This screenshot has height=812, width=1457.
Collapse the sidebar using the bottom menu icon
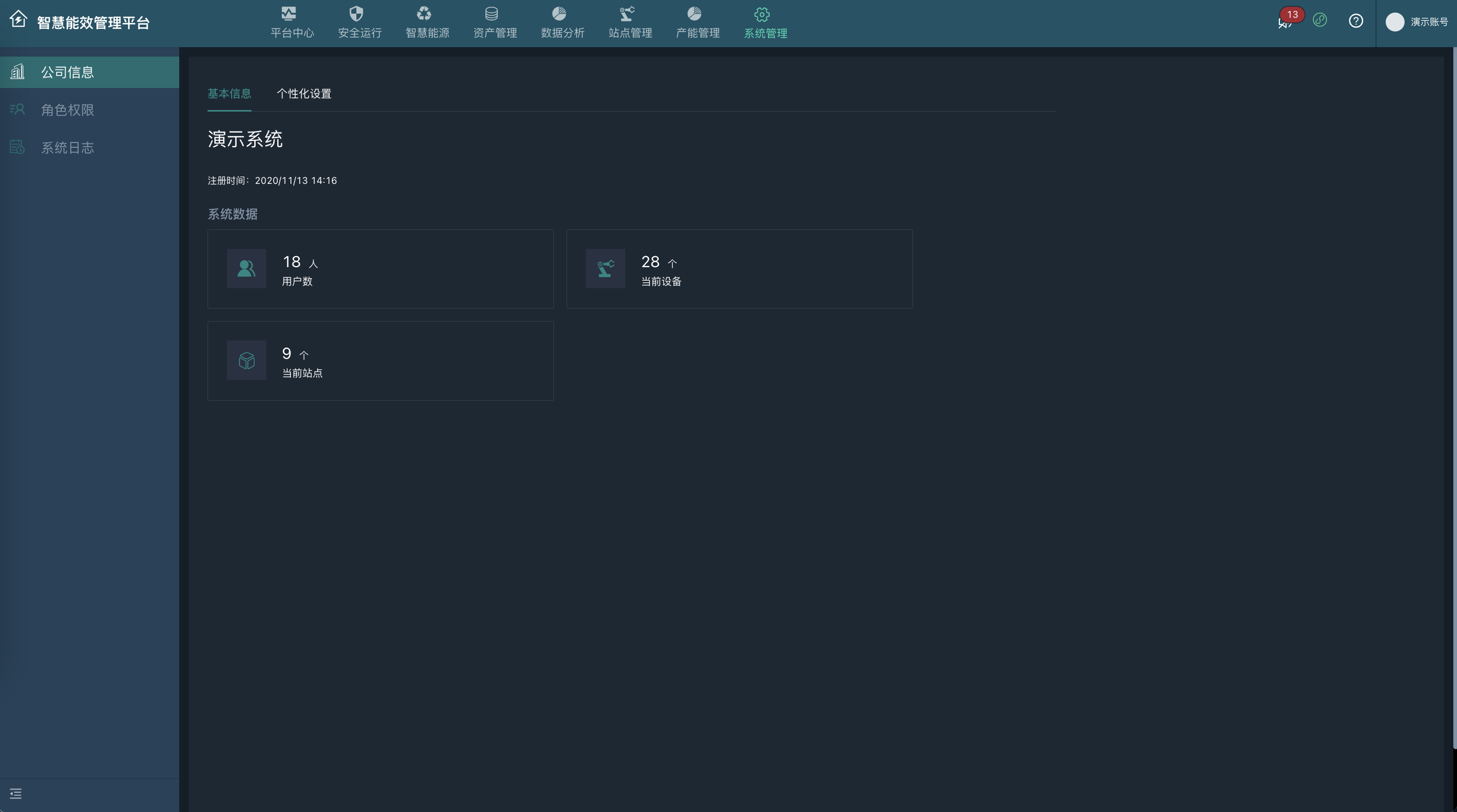point(16,794)
